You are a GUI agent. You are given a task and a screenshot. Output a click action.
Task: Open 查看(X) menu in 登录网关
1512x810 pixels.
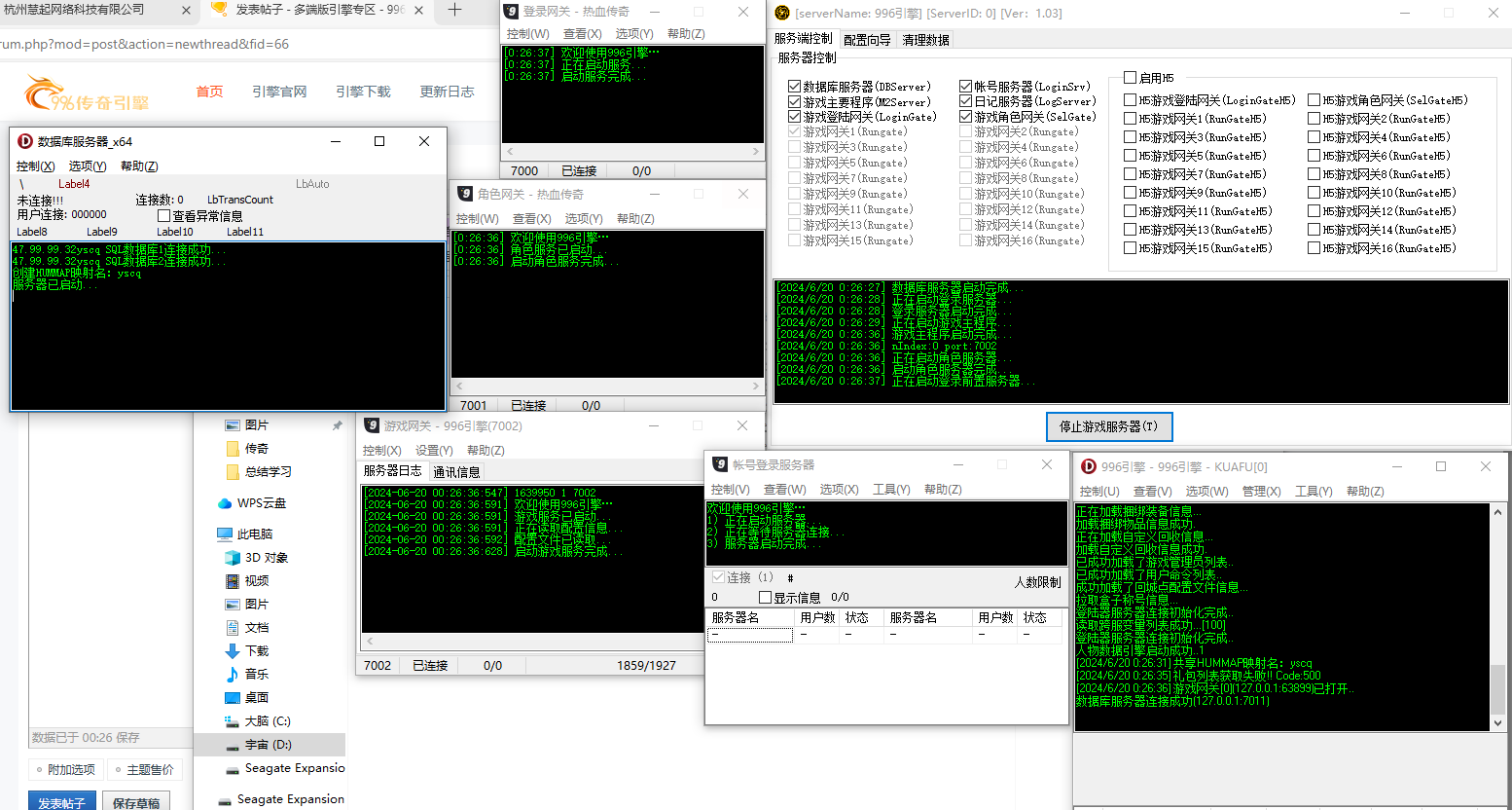[583, 34]
